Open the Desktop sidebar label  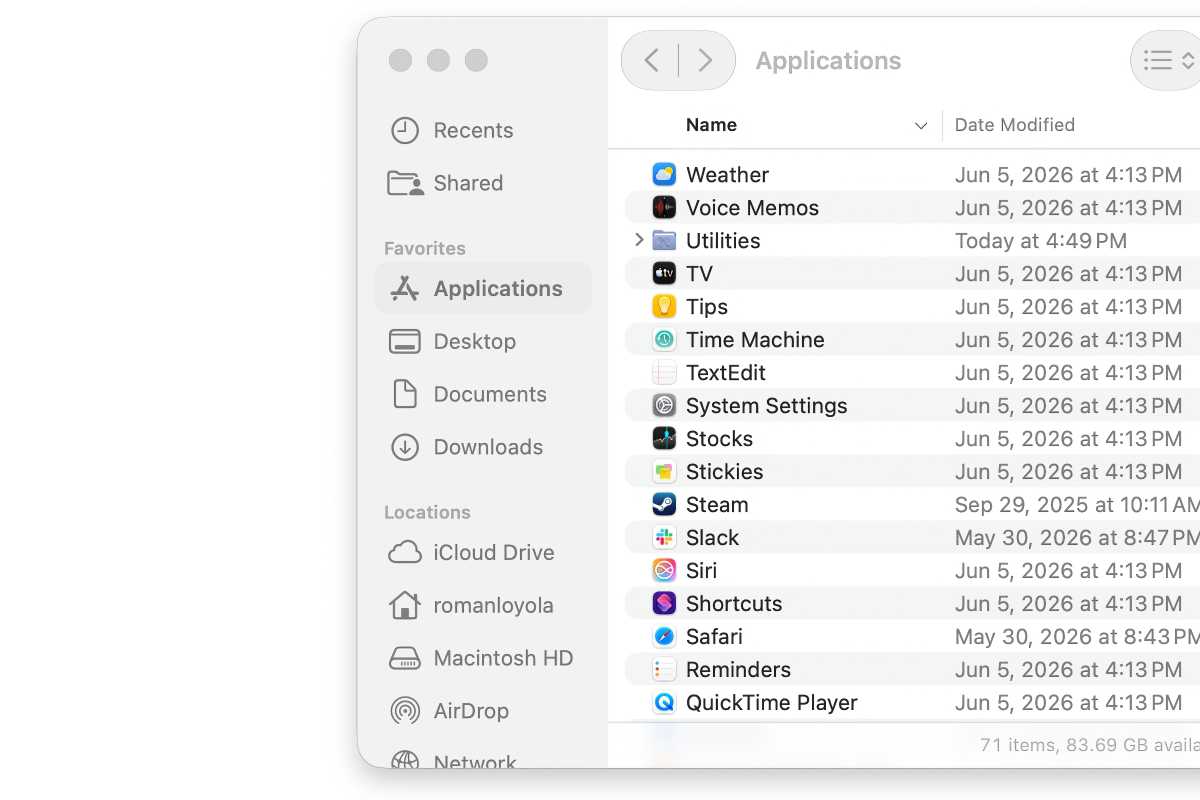[x=475, y=342]
